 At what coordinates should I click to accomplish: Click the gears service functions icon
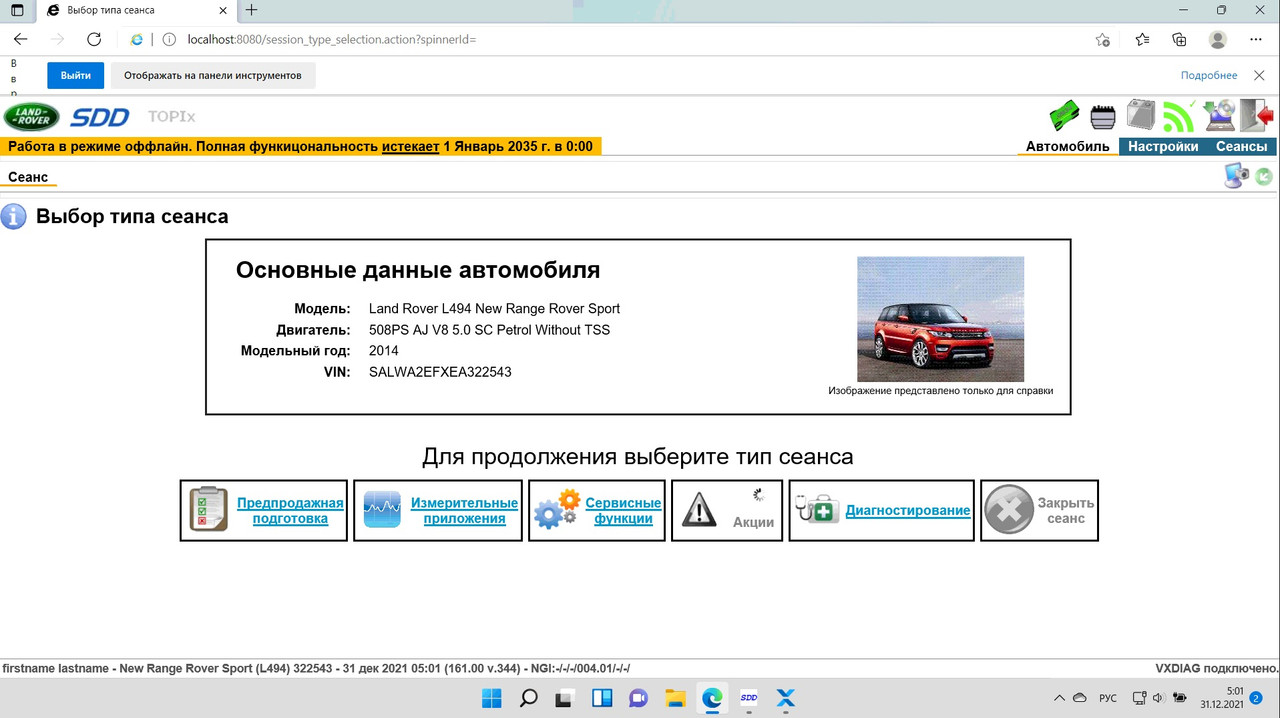(556, 509)
